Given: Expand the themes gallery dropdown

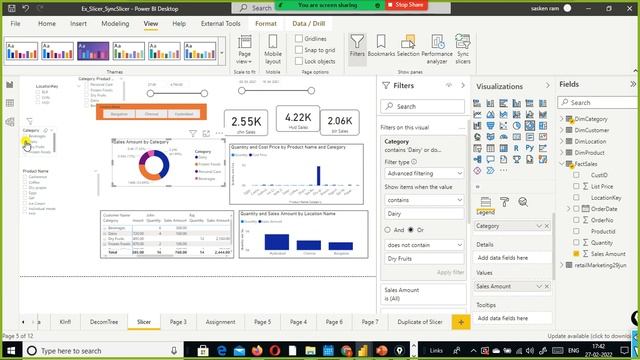Looking at the screenshot, I should [222, 53].
